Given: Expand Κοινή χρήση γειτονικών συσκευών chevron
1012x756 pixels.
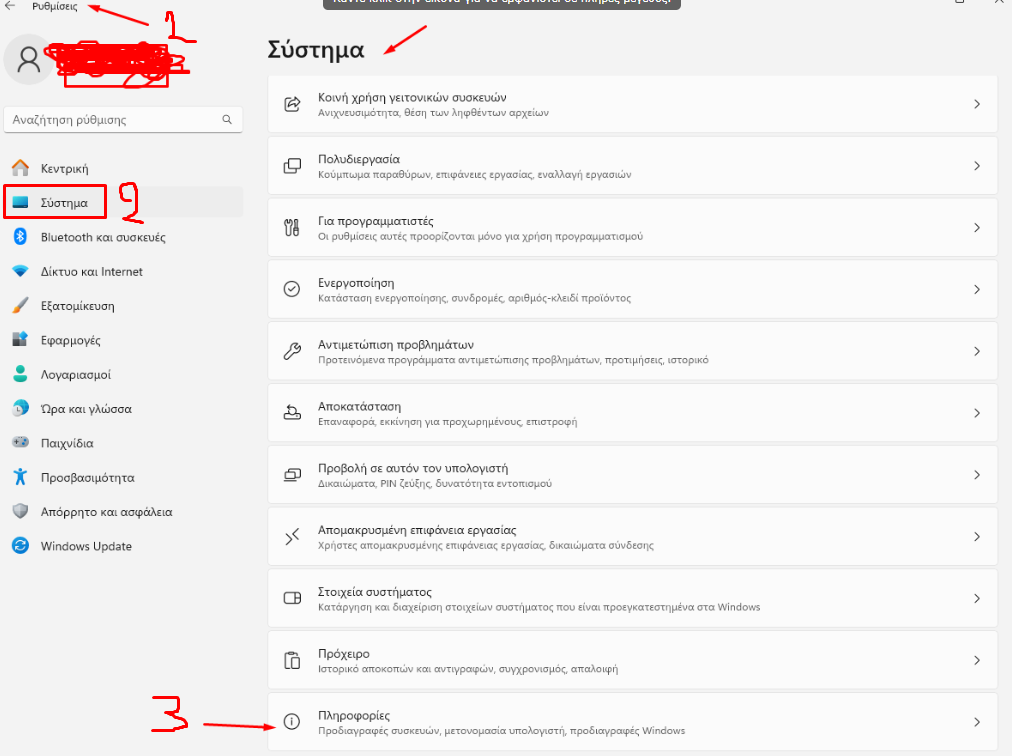Looking at the screenshot, I should point(977,104).
